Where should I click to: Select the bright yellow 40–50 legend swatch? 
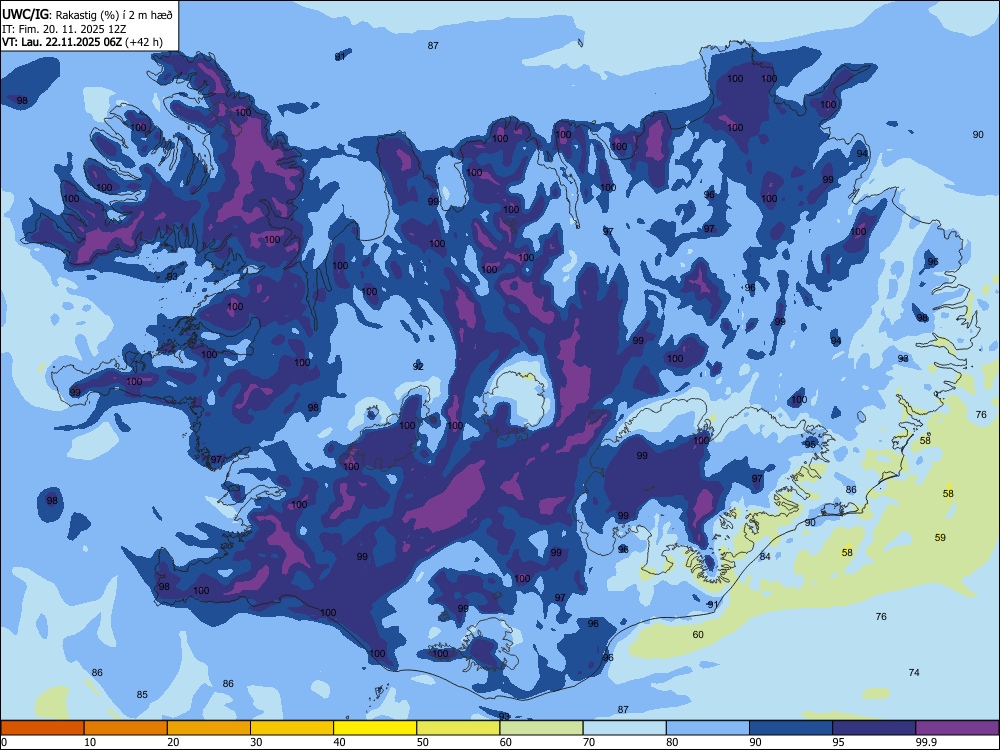tap(375, 728)
